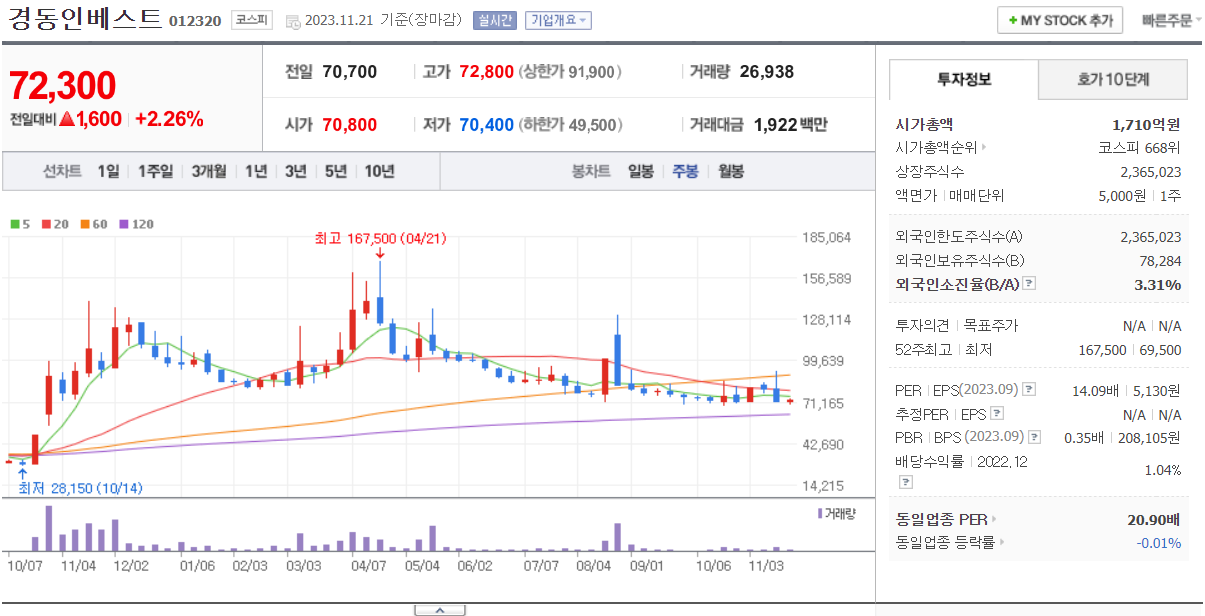Click the current price 72,300

62,87
